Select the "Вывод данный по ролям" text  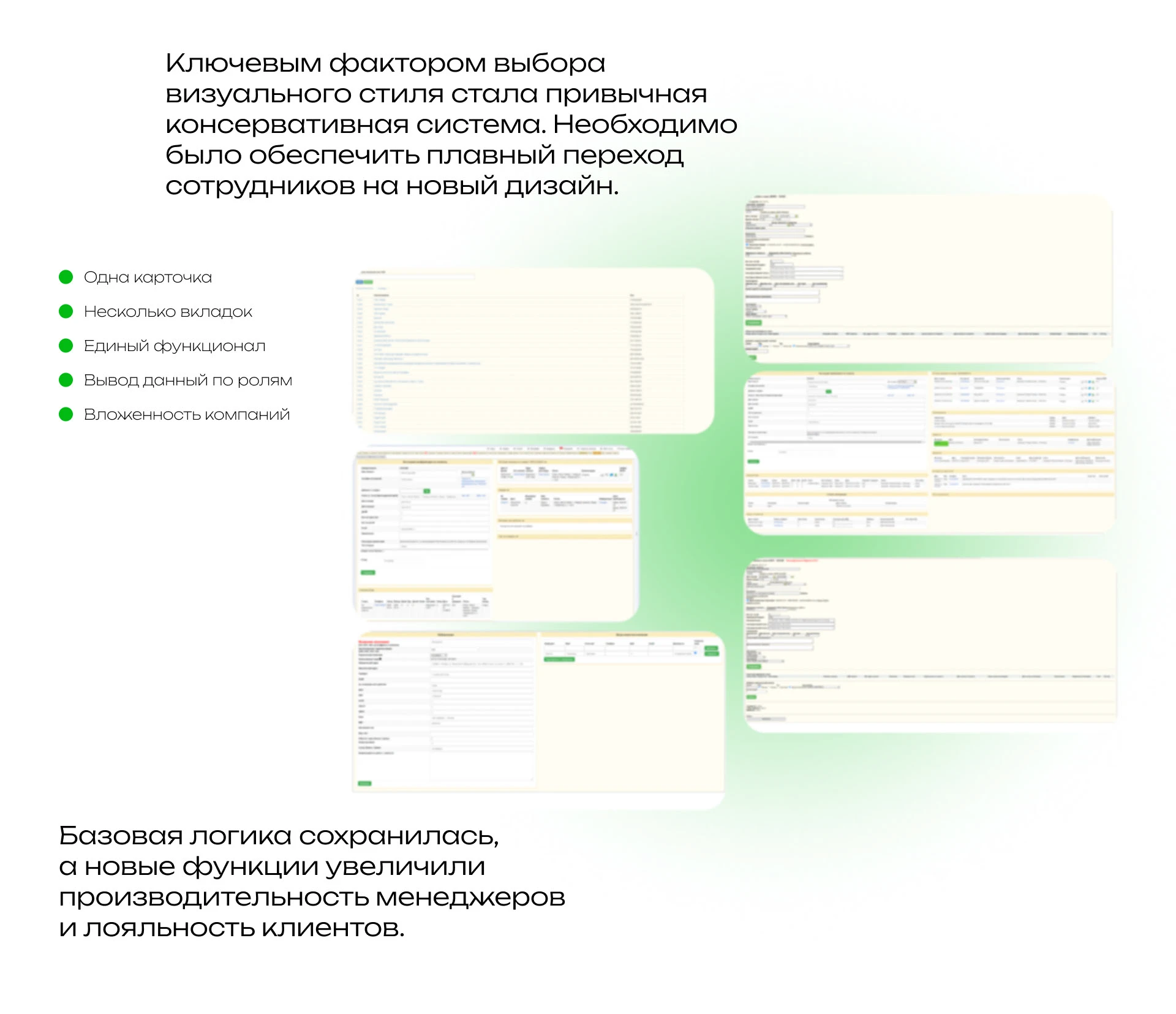(x=188, y=380)
